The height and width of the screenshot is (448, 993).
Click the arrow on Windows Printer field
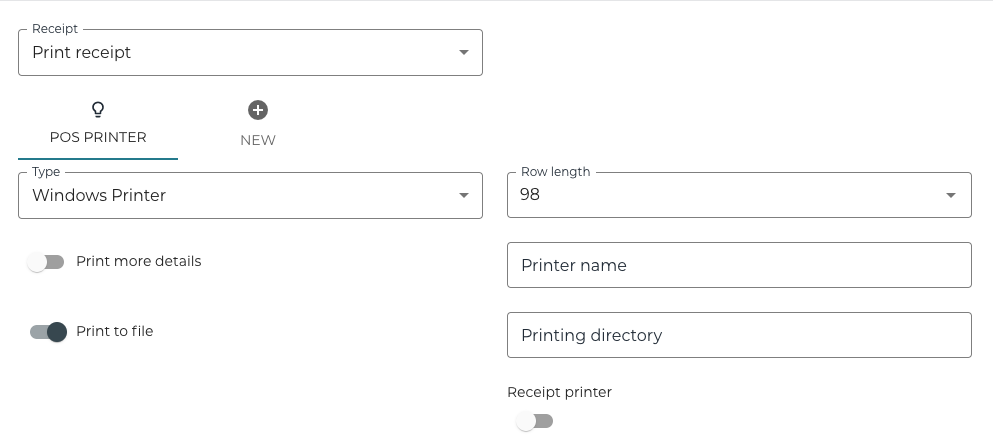click(x=463, y=196)
